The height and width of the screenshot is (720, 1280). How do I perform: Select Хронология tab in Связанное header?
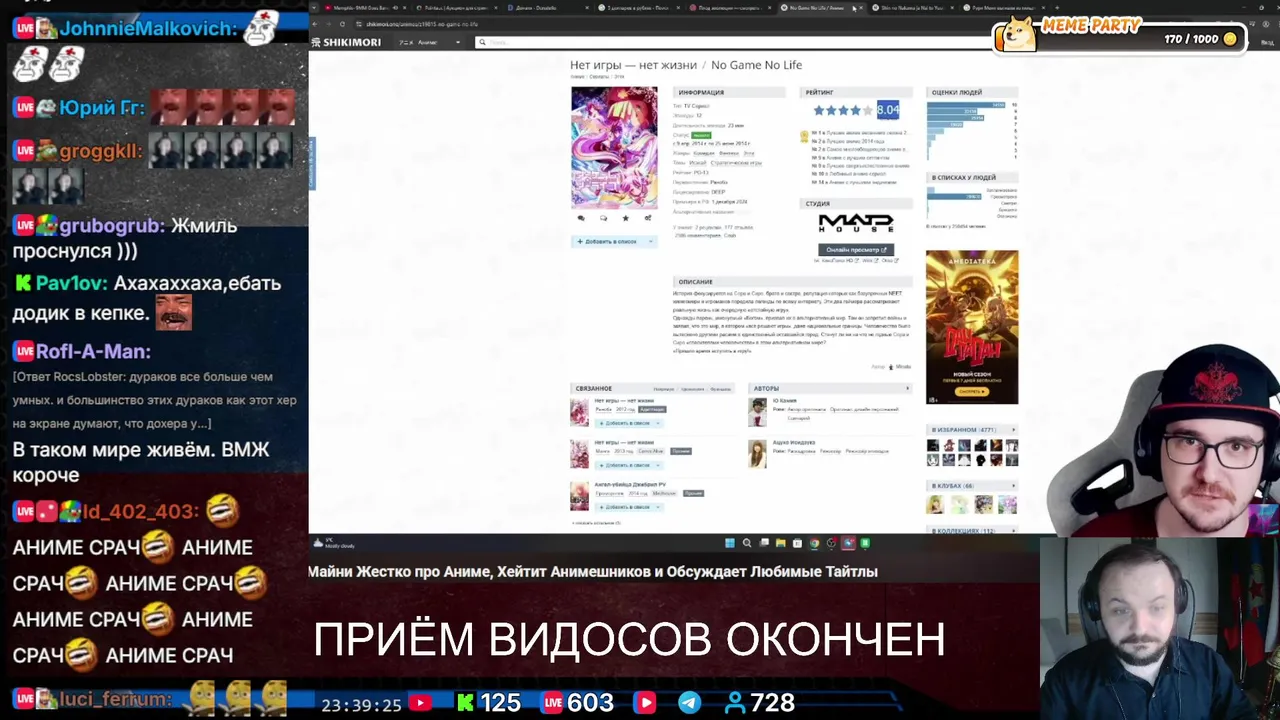point(692,388)
